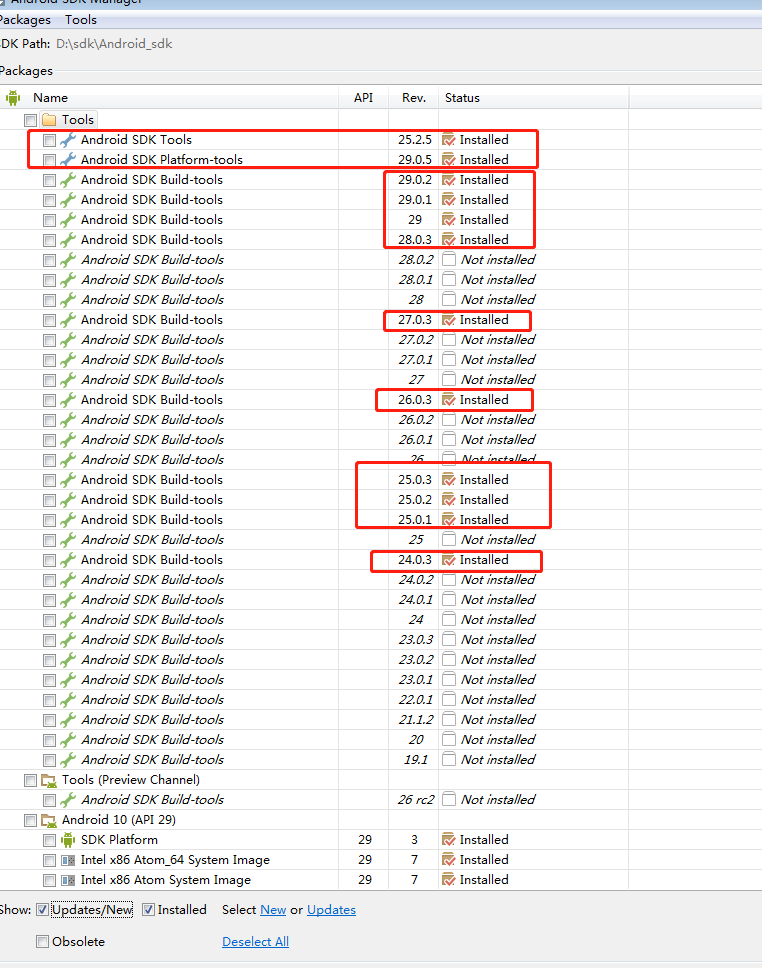Click the wrench icon beside Android SDK Platform-tools

[x=68, y=160]
